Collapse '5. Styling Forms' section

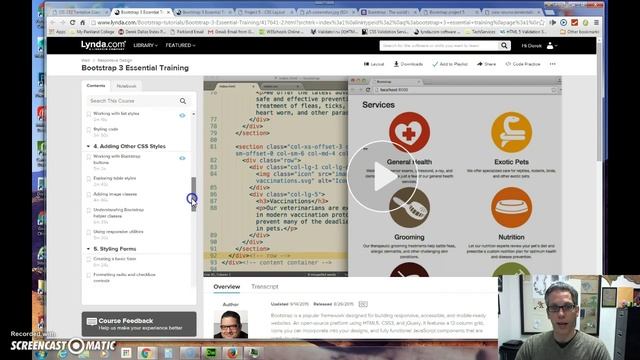88,249
